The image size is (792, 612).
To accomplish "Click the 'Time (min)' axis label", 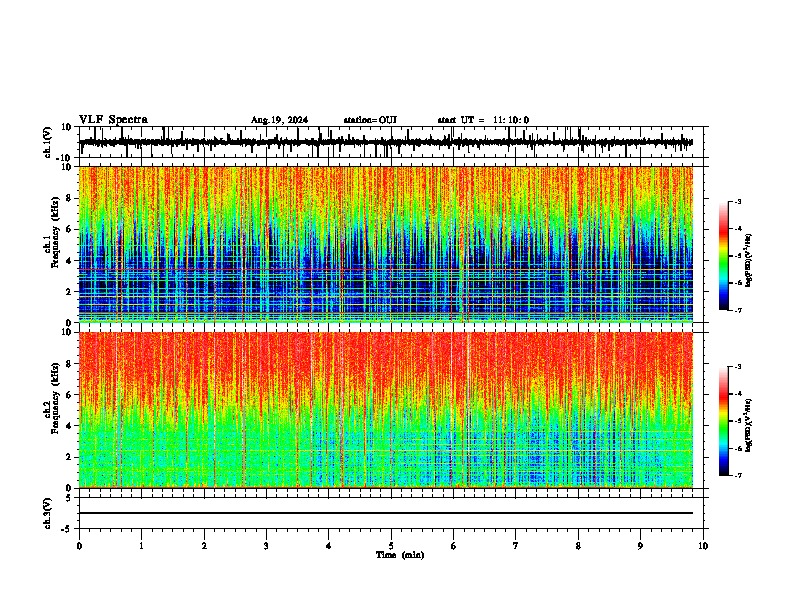I will pos(400,555).
